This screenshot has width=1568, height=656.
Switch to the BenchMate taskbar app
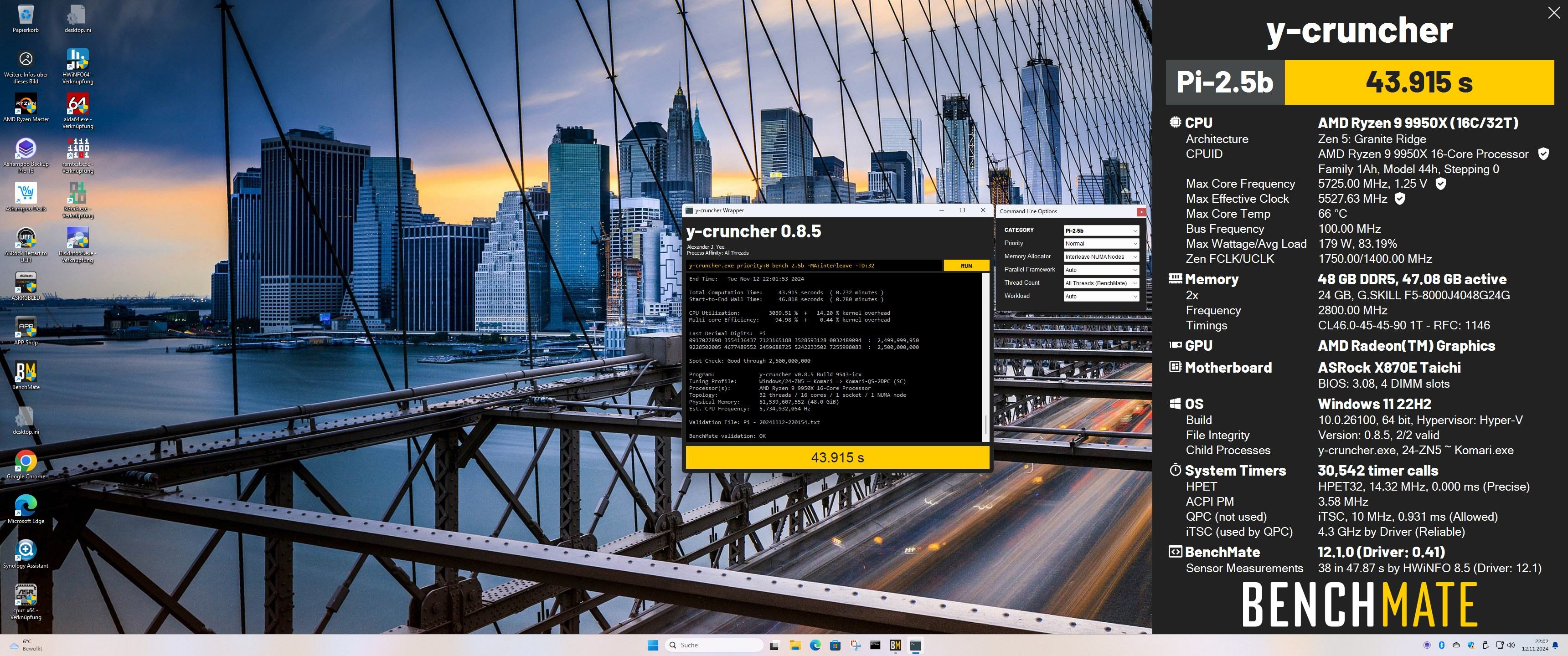[895, 645]
